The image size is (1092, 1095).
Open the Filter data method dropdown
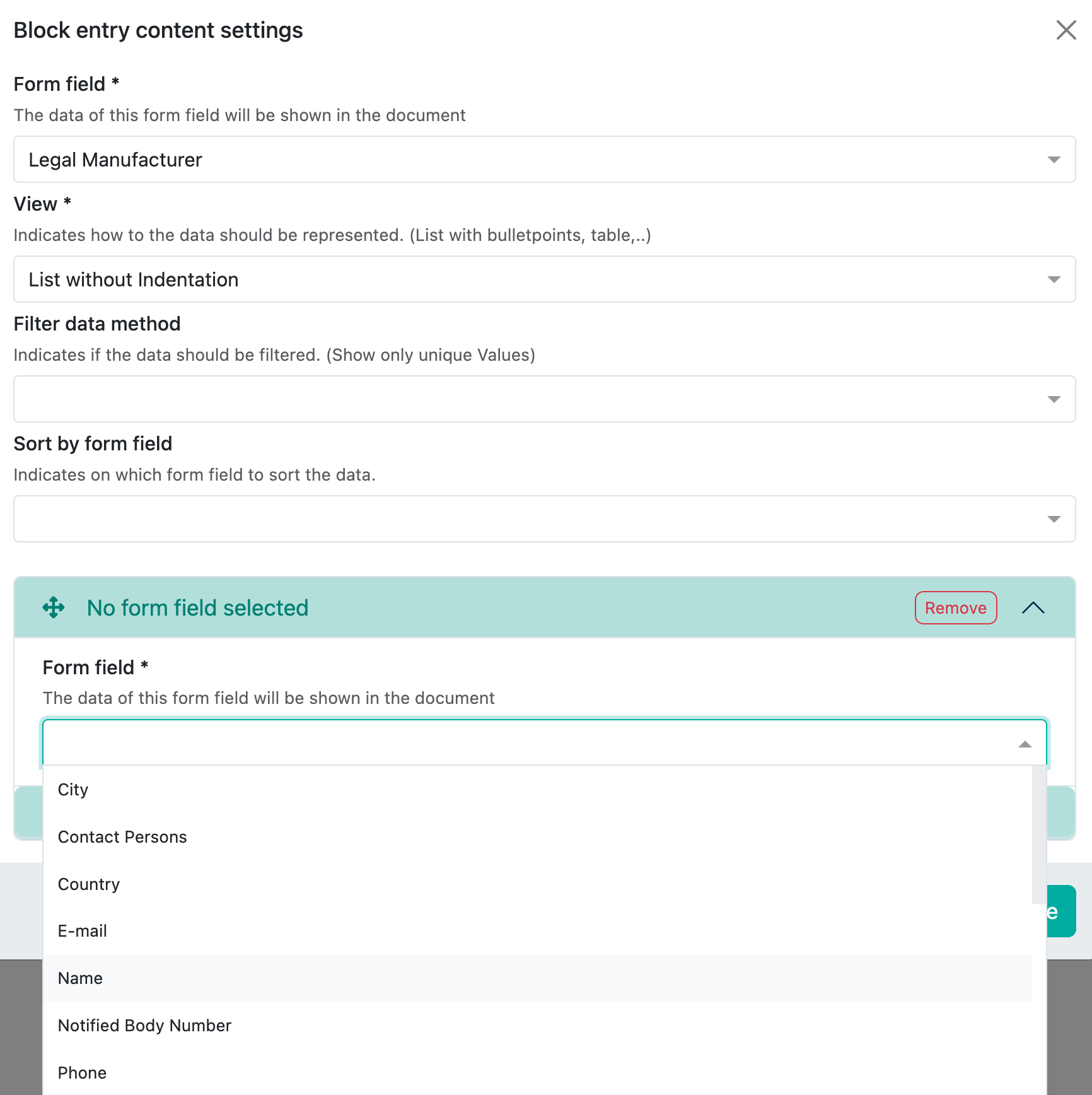click(545, 399)
